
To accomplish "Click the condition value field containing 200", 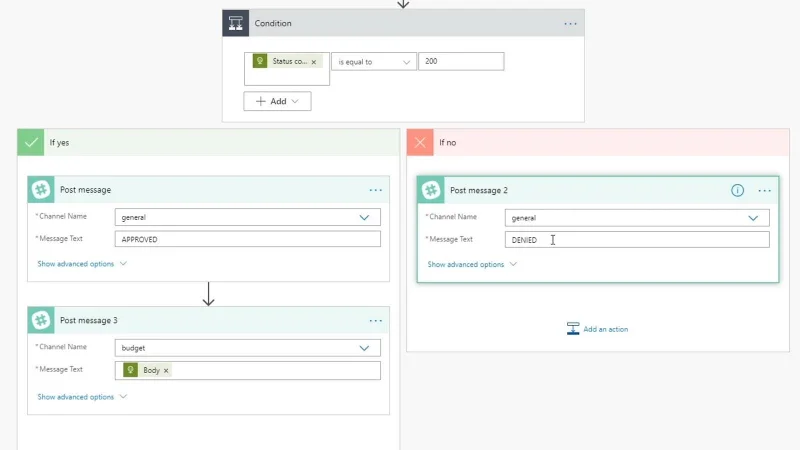I will click(x=461, y=61).
